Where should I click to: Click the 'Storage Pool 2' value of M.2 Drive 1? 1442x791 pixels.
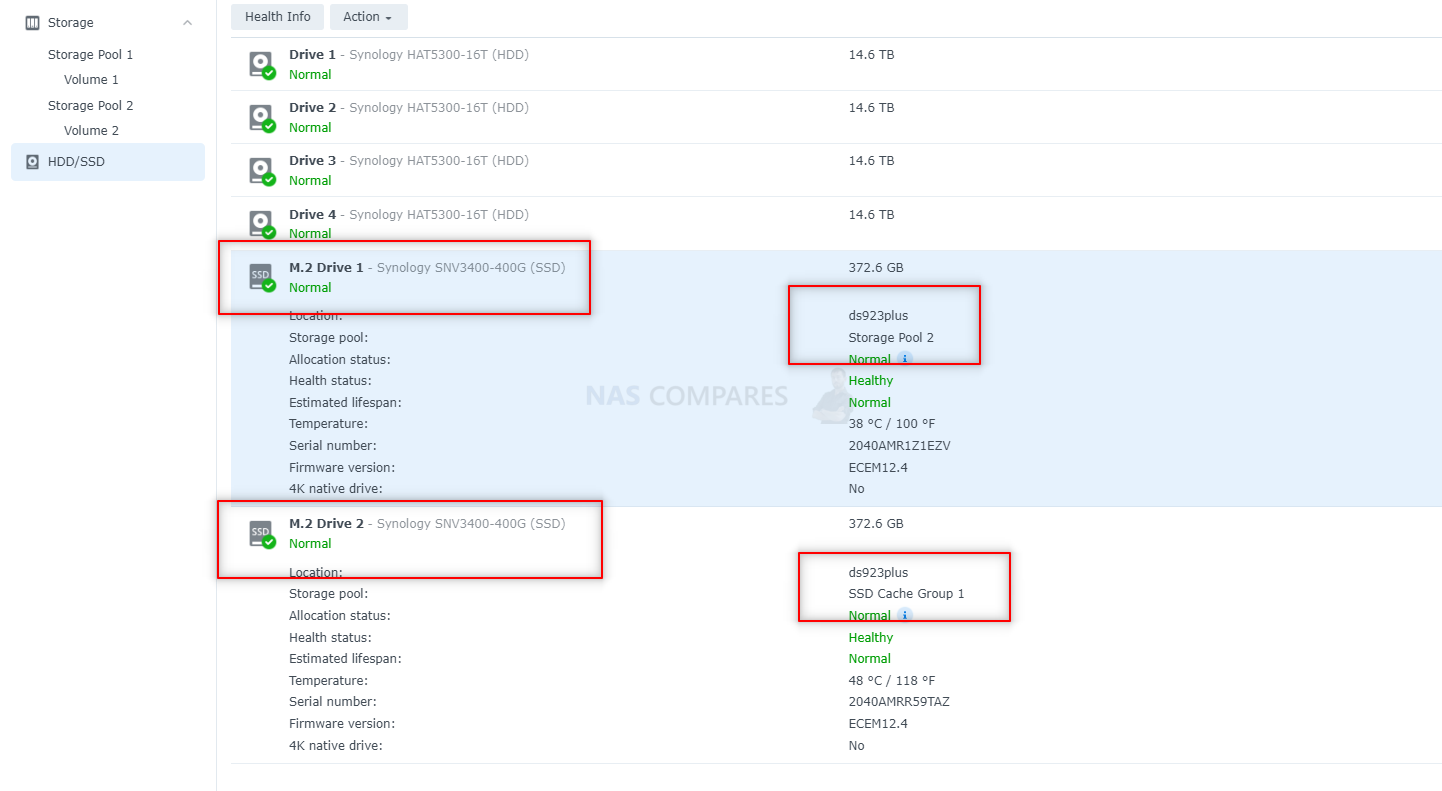[891, 337]
